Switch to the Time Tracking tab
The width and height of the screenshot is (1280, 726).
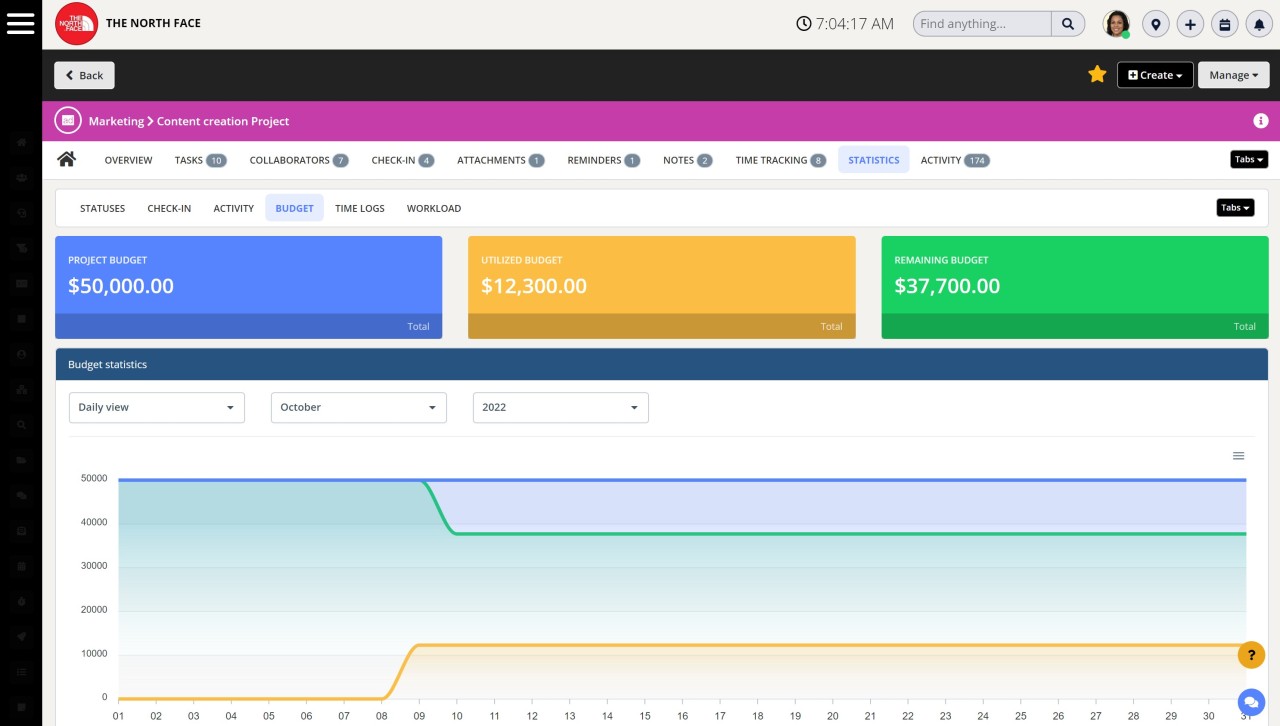coord(772,159)
